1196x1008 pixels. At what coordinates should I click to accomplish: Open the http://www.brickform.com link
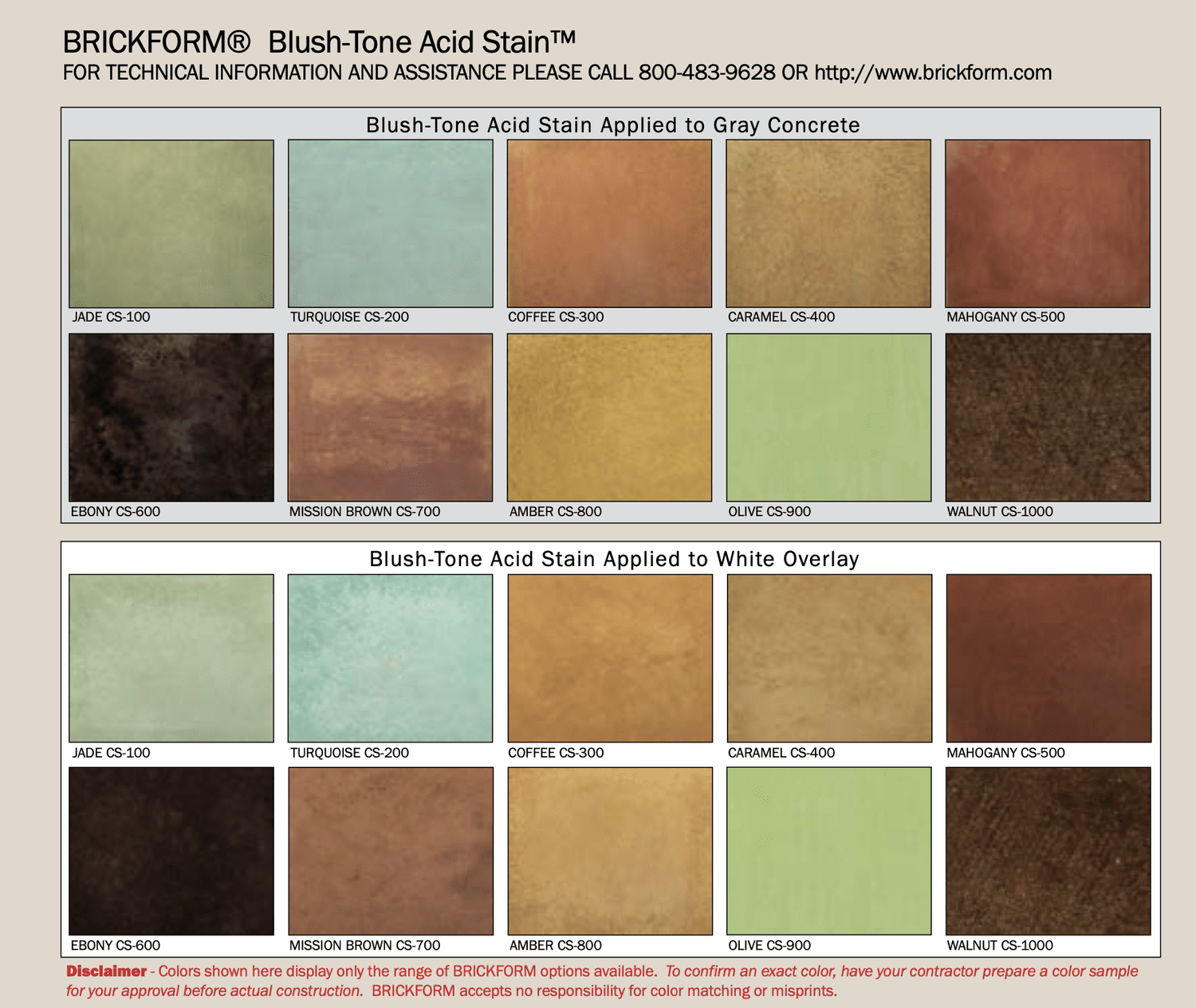933,73
